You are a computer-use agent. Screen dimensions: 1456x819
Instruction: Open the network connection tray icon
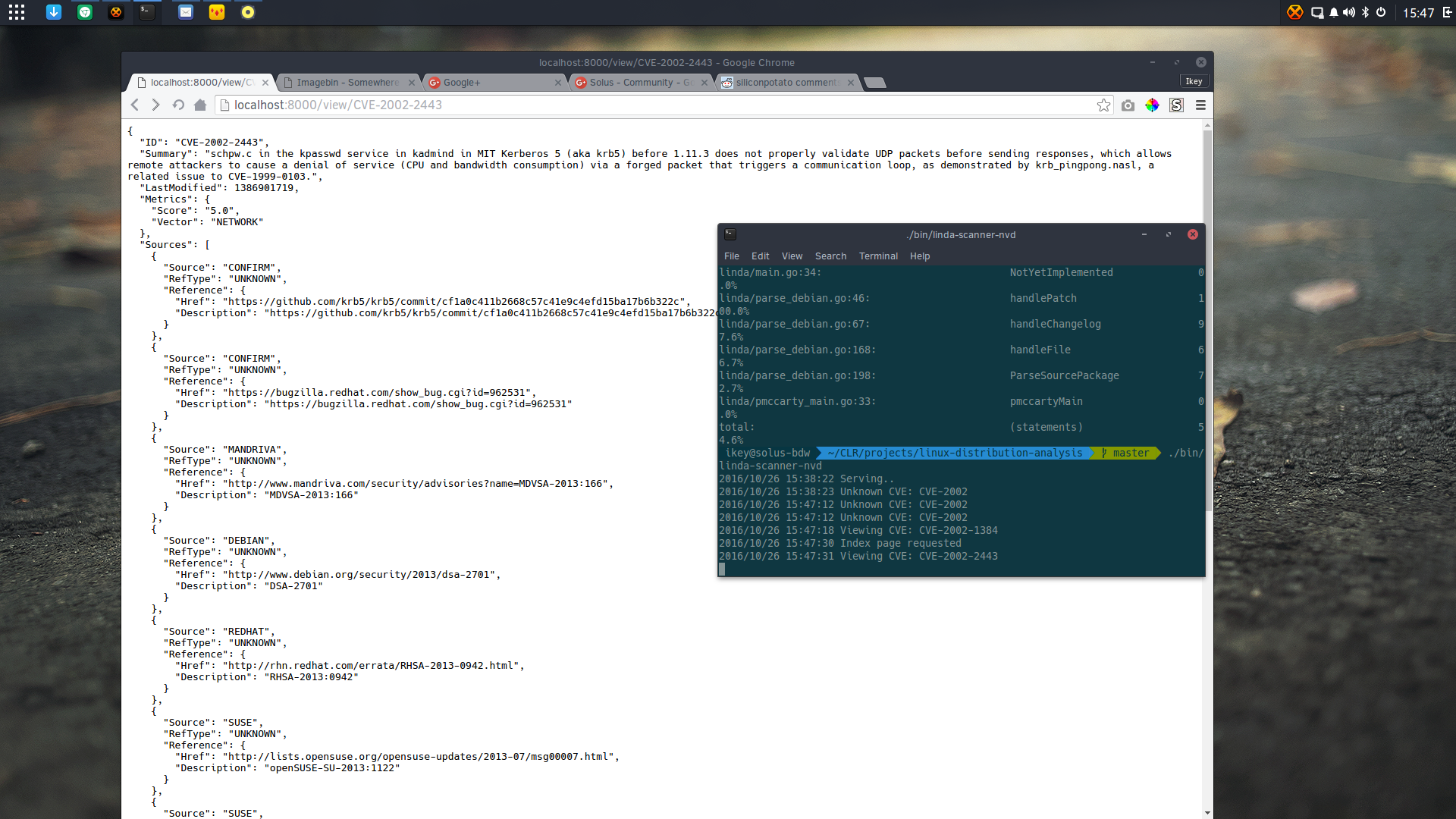point(1318,12)
